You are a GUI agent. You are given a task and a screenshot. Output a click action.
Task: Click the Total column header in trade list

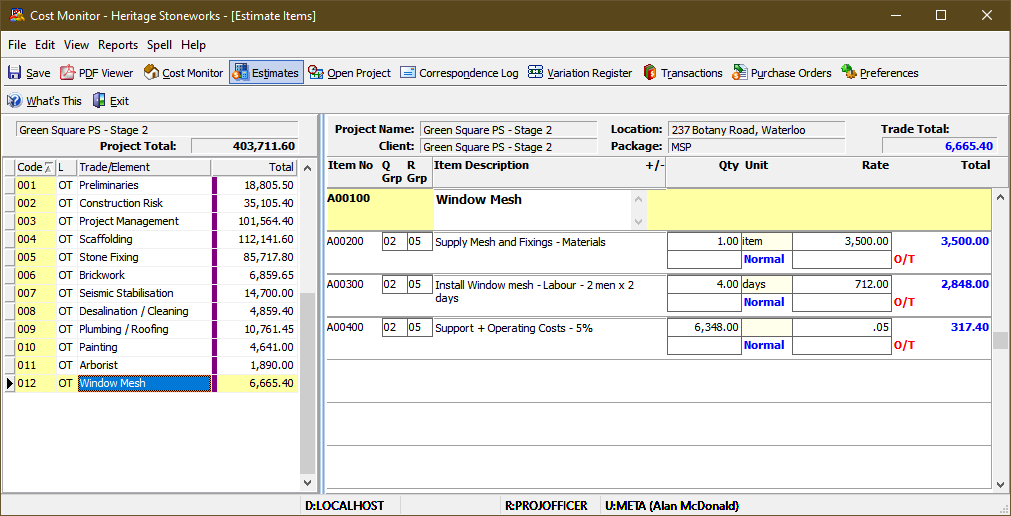[253, 167]
